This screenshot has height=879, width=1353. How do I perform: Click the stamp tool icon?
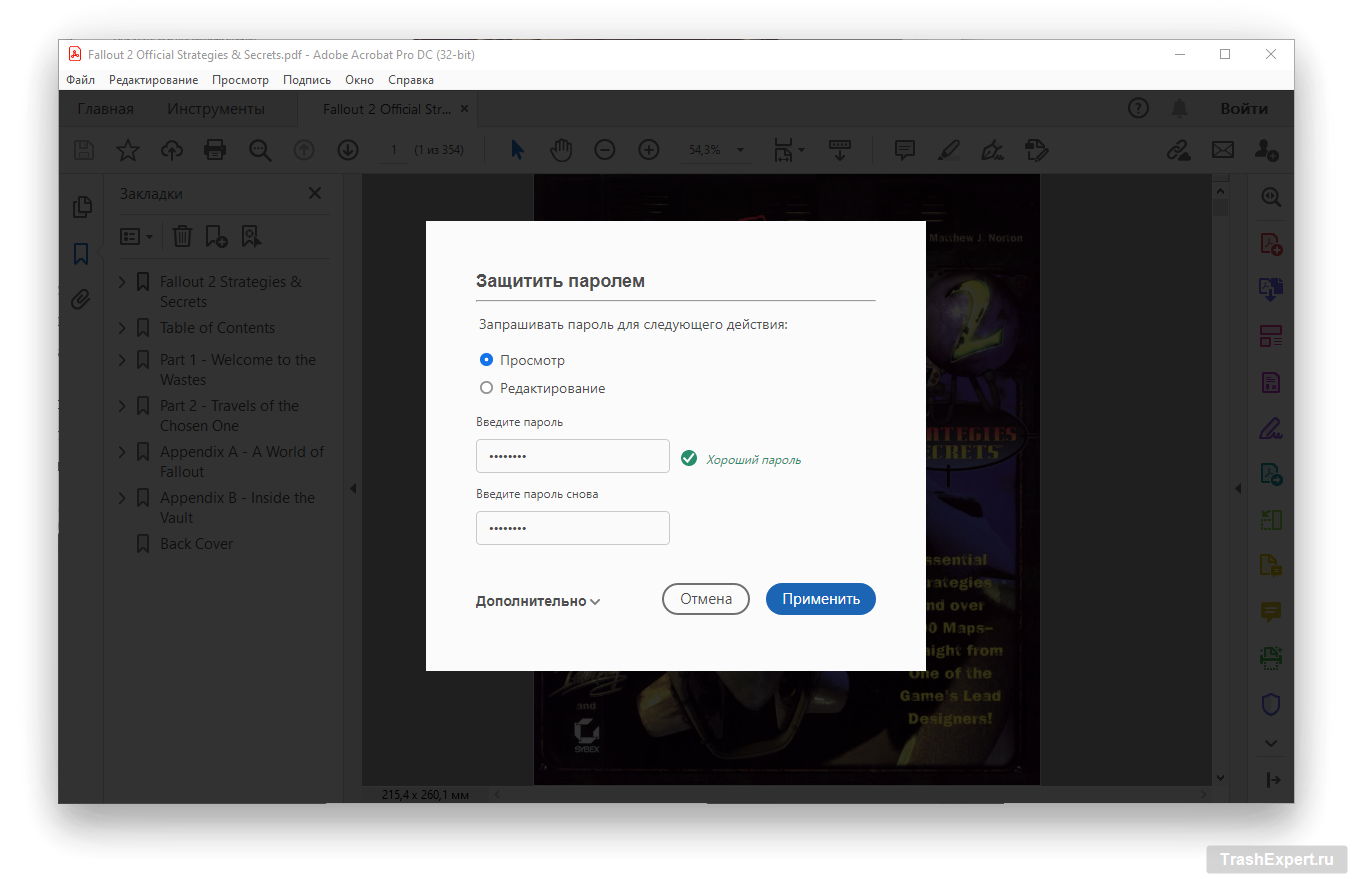1036,150
